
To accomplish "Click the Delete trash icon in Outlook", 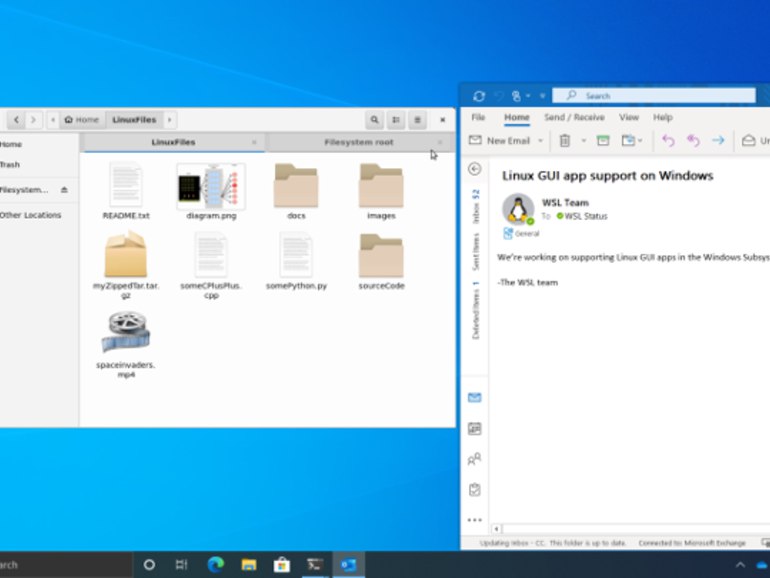I will [x=565, y=141].
